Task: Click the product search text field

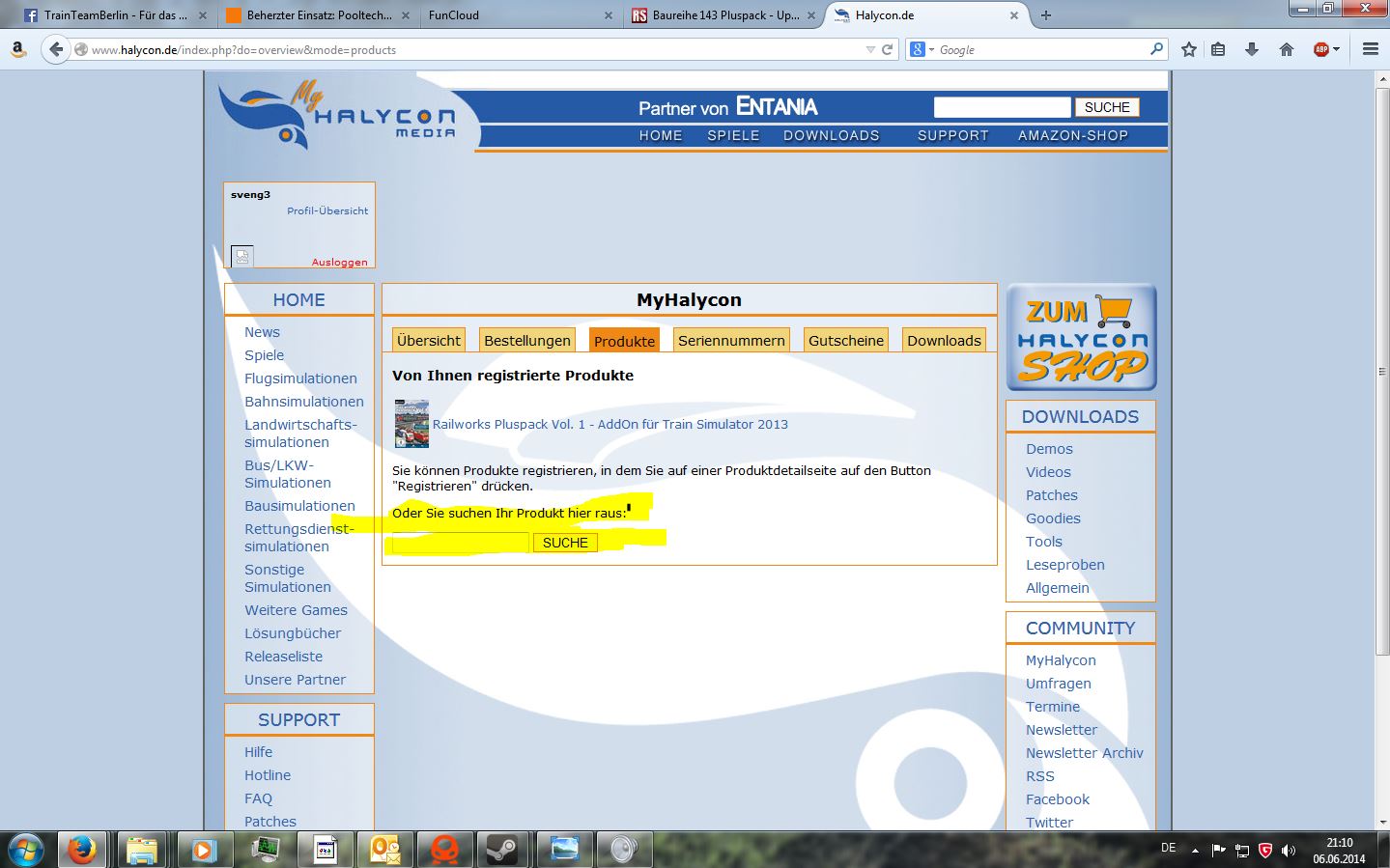Action: 460,543
